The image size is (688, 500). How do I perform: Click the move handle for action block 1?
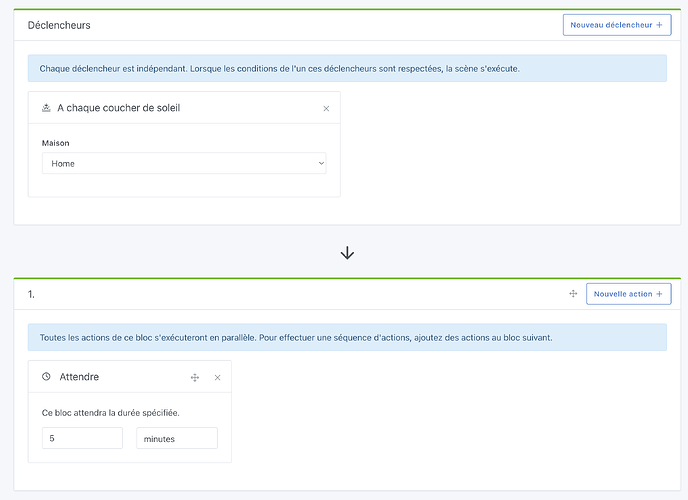click(x=573, y=294)
